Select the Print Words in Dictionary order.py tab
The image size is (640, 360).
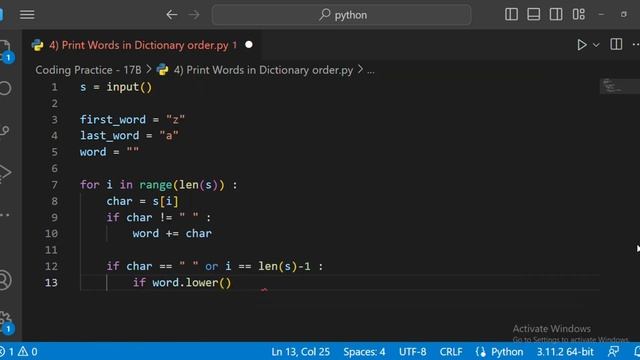click(x=142, y=45)
